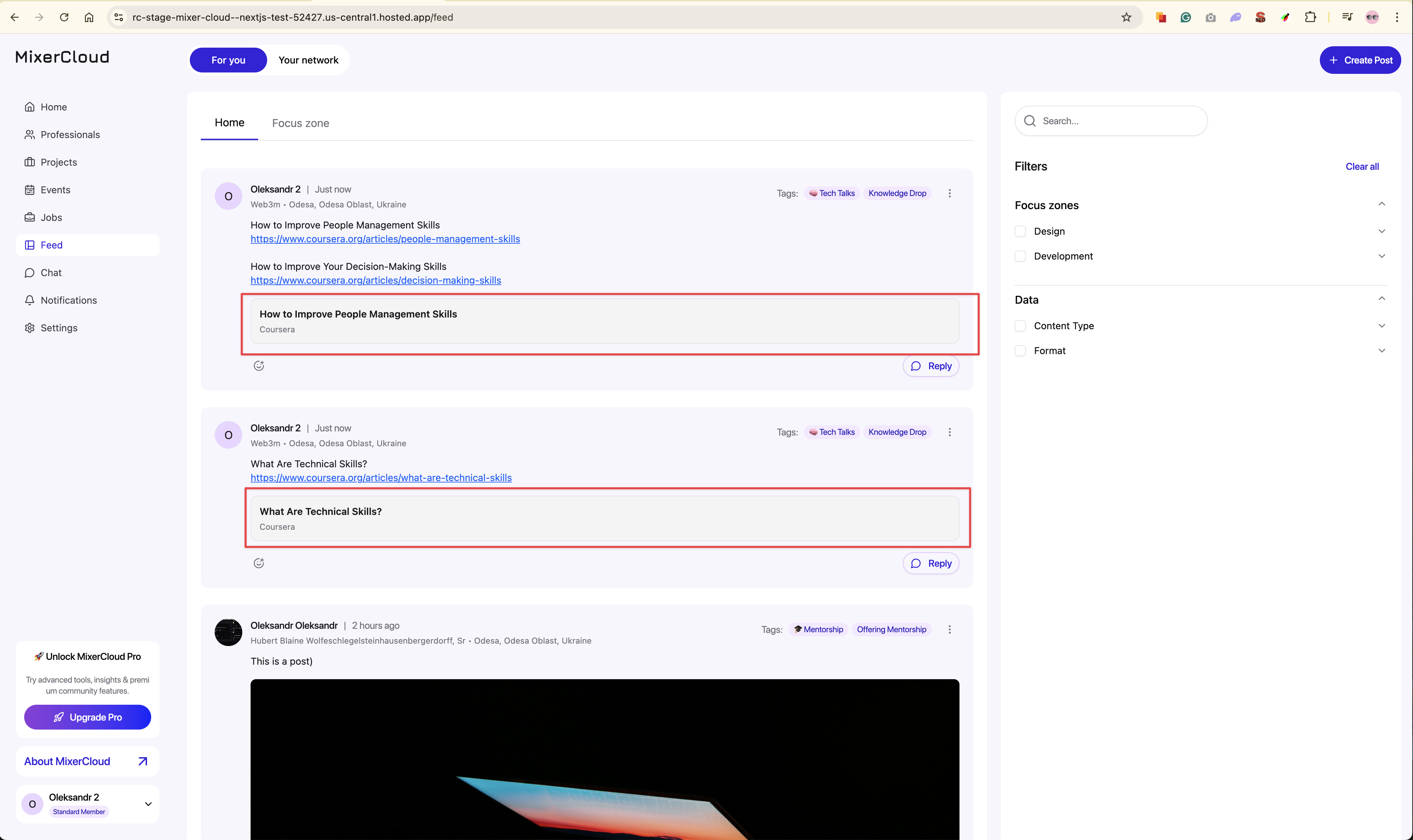Screen dimensions: 1413x840
Task: Click the Create Post button
Action: click(1360, 60)
